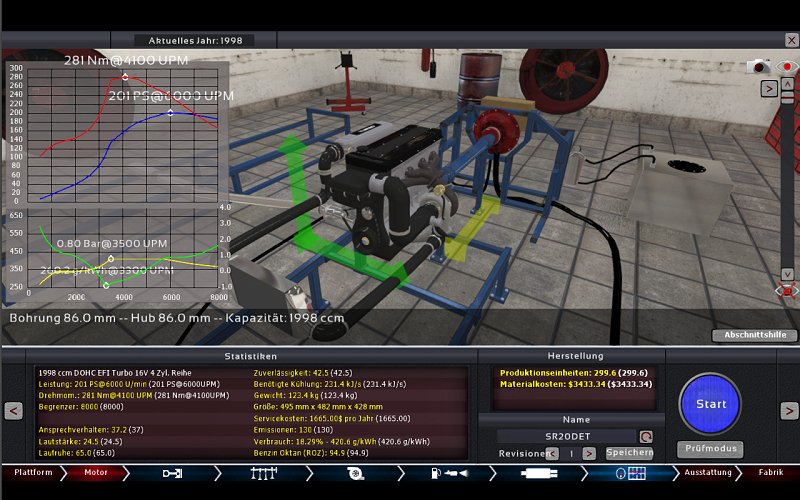Click the Verbrauch 18.29% stat line
800x500 pixels.
[x=341, y=441]
